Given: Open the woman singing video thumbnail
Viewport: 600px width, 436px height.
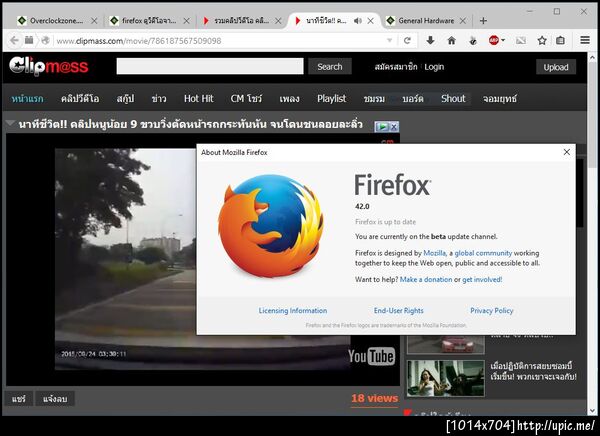Looking at the screenshot, I should [x=445, y=378].
